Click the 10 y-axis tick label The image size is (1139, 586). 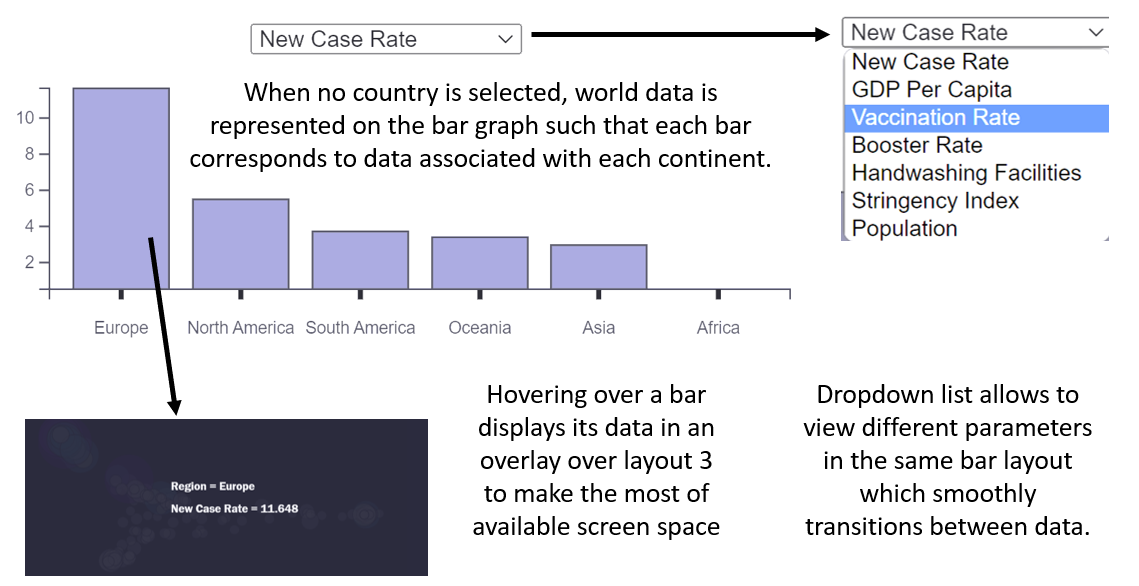click(x=25, y=118)
